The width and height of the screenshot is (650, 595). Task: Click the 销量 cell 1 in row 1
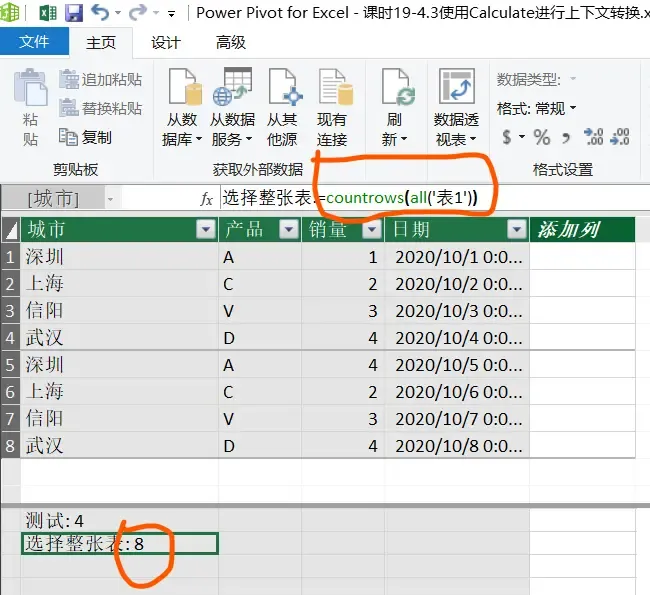click(x=343, y=257)
